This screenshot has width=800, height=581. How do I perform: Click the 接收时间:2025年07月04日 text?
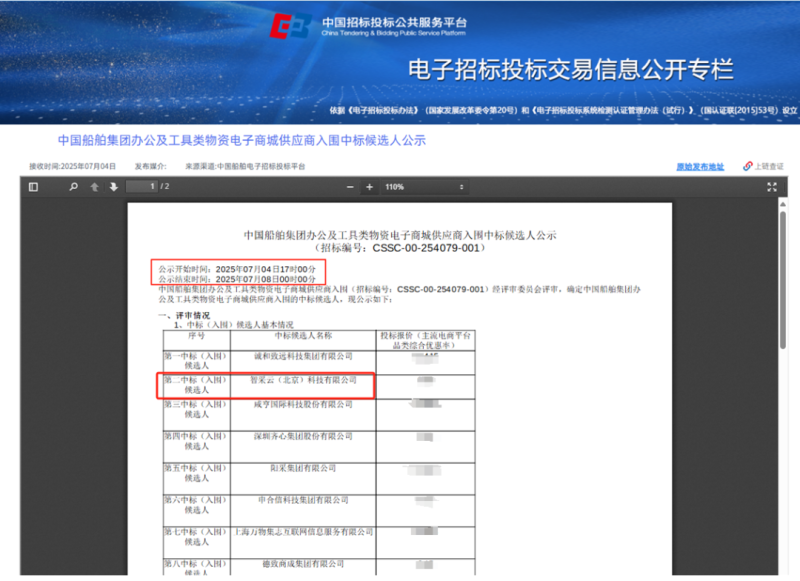click(72, 166)
